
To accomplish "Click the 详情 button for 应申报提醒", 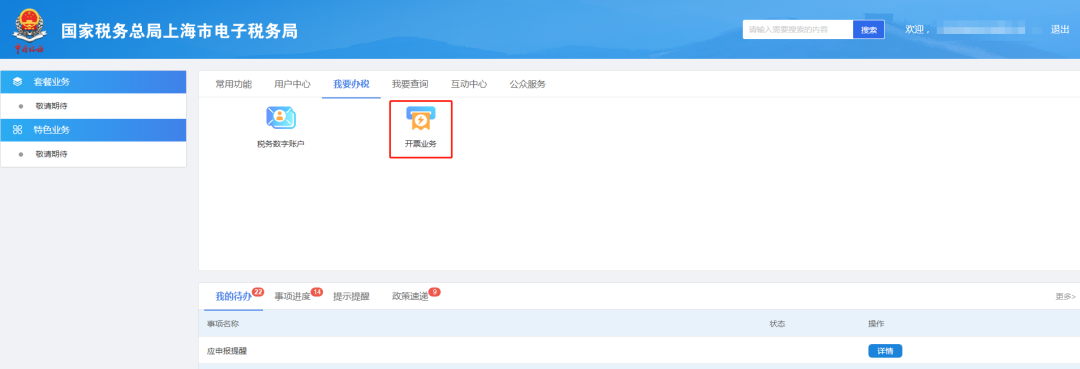I will [x=885, y=351].
